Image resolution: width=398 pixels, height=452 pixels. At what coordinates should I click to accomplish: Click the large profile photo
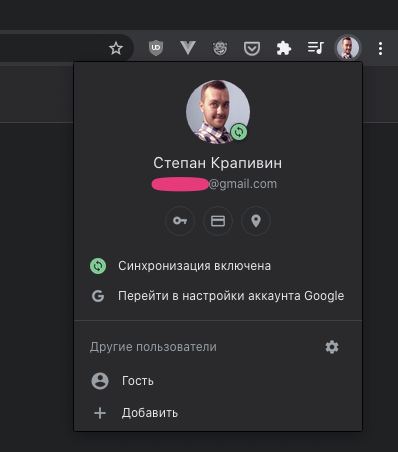(218, 112)
